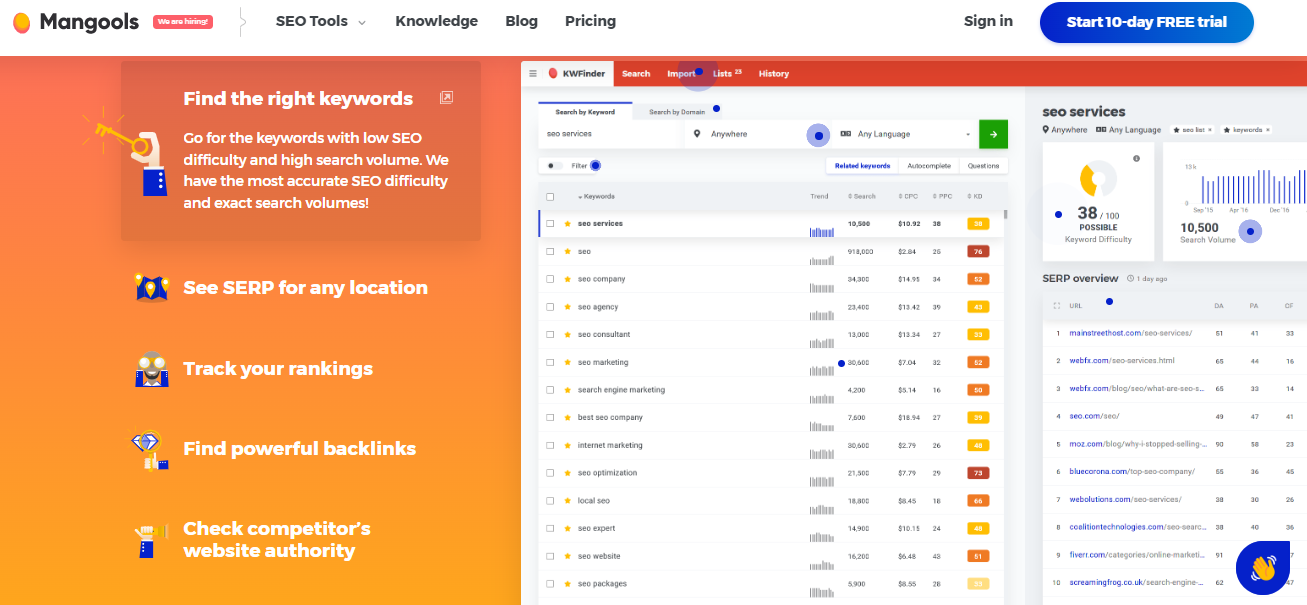This screenshot has width=1307, height=605.
Task: Check the 'seo services' row checkbox
Action: 550,224
